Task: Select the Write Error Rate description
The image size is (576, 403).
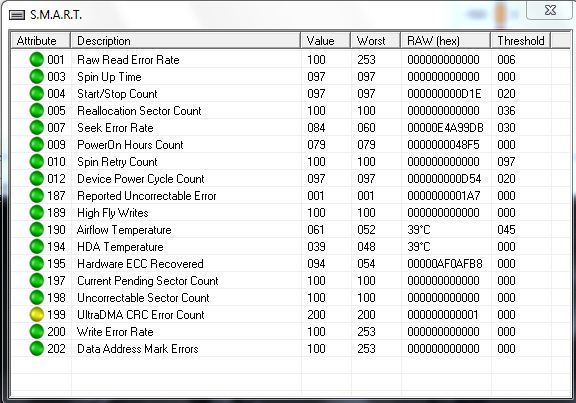Action: tap(115, 331)
